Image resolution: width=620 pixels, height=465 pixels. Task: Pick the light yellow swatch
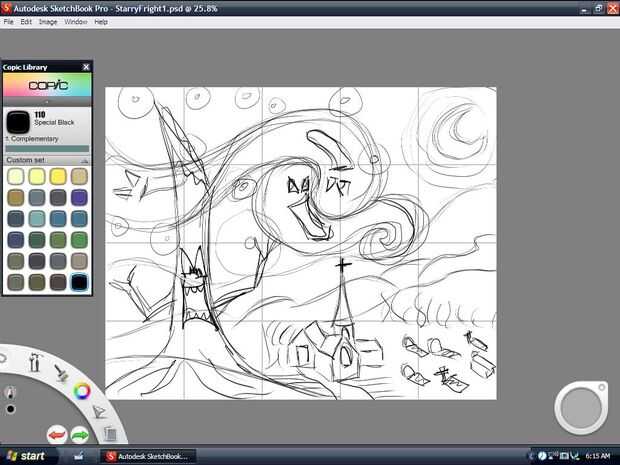[x=37, y=176]
